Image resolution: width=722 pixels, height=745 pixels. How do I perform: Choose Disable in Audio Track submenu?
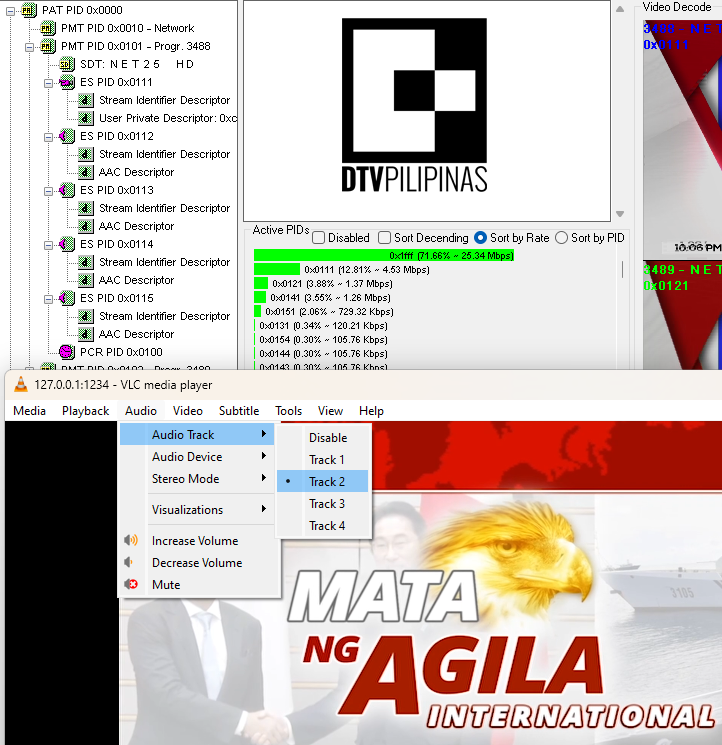(323, 437)
